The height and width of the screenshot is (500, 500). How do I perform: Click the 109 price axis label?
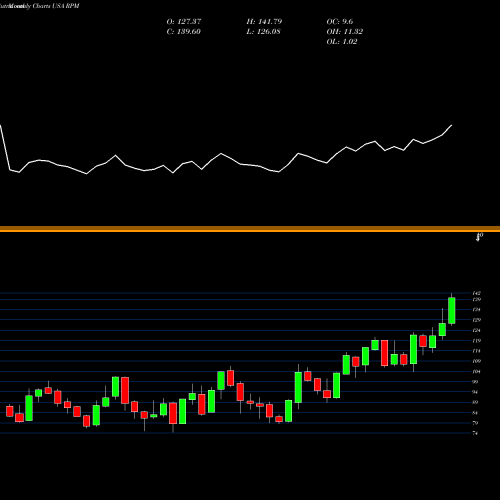coord(477,361)
